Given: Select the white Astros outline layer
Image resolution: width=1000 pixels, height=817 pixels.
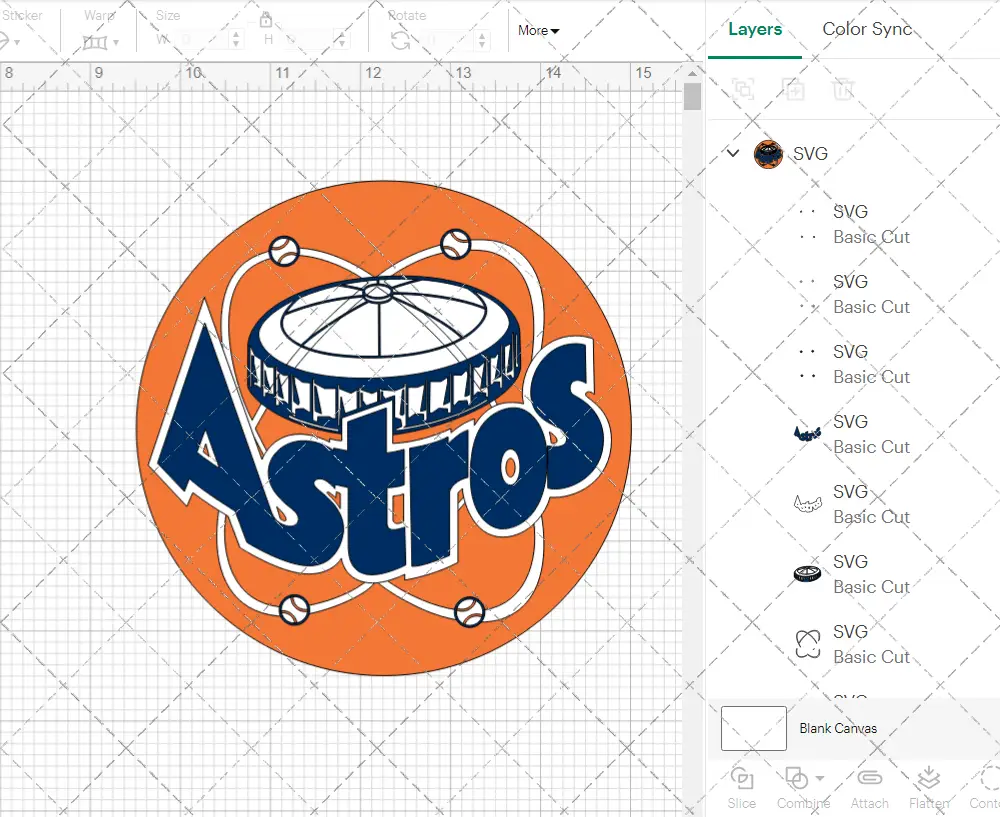Looking at the screenshot, I should (807, 504).
